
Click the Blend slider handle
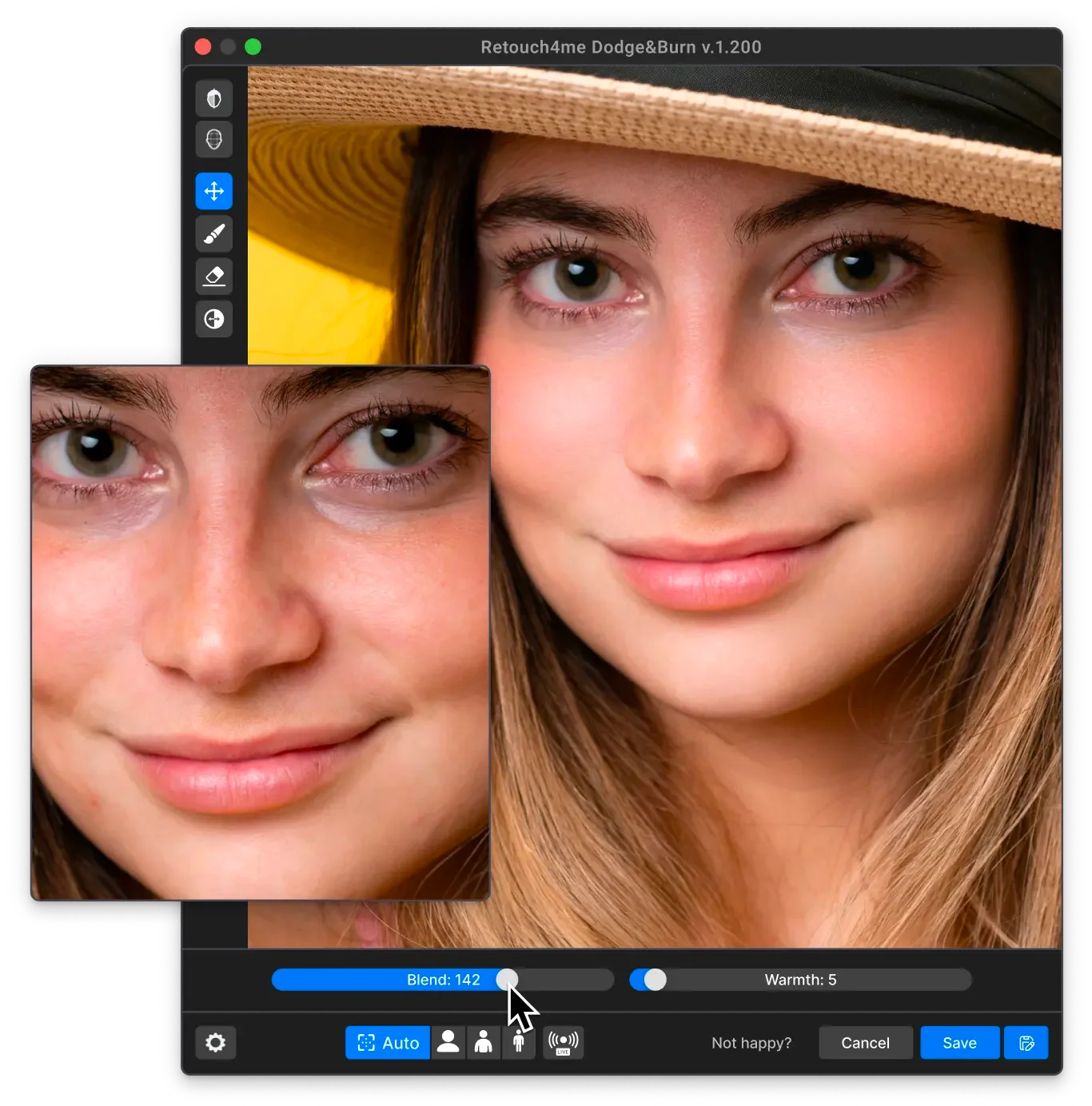(507, 980)
